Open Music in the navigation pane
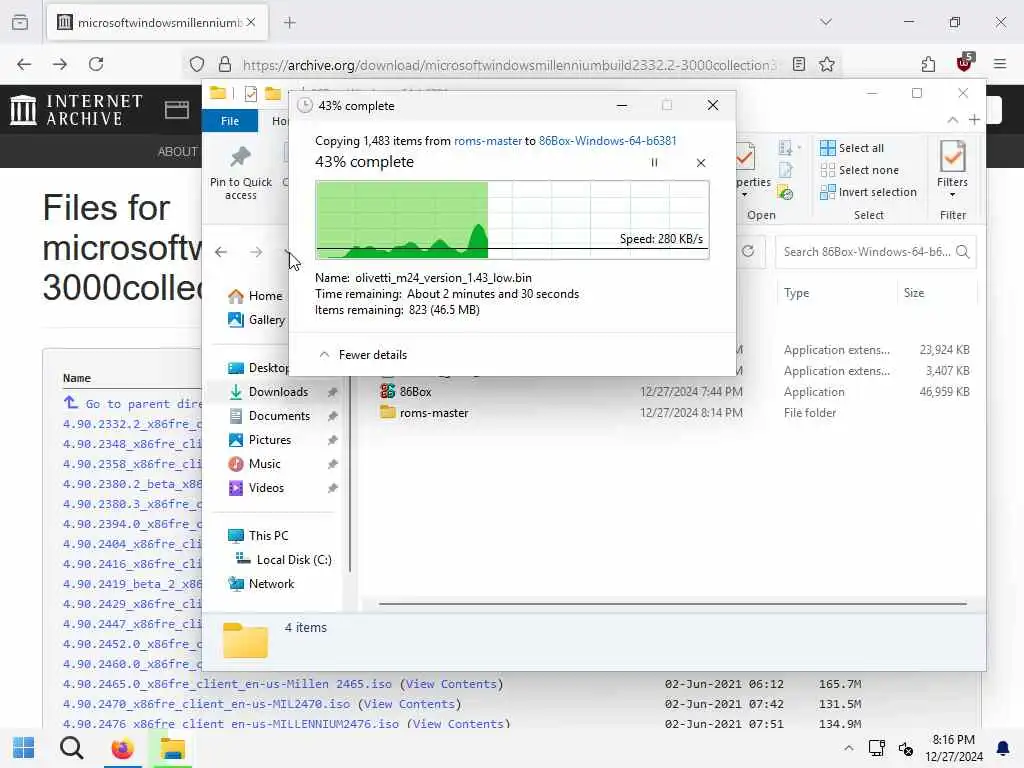 [254, 464]
